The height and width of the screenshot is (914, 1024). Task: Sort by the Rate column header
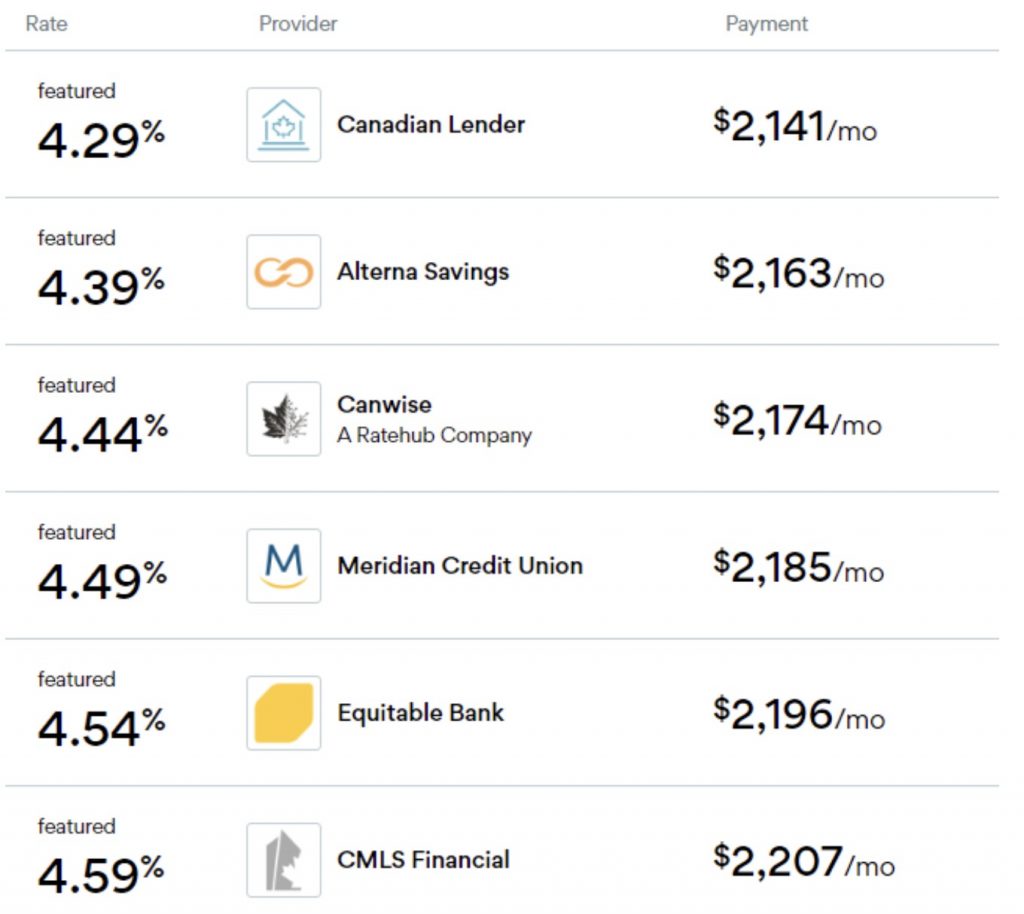[x=46, y=24]
